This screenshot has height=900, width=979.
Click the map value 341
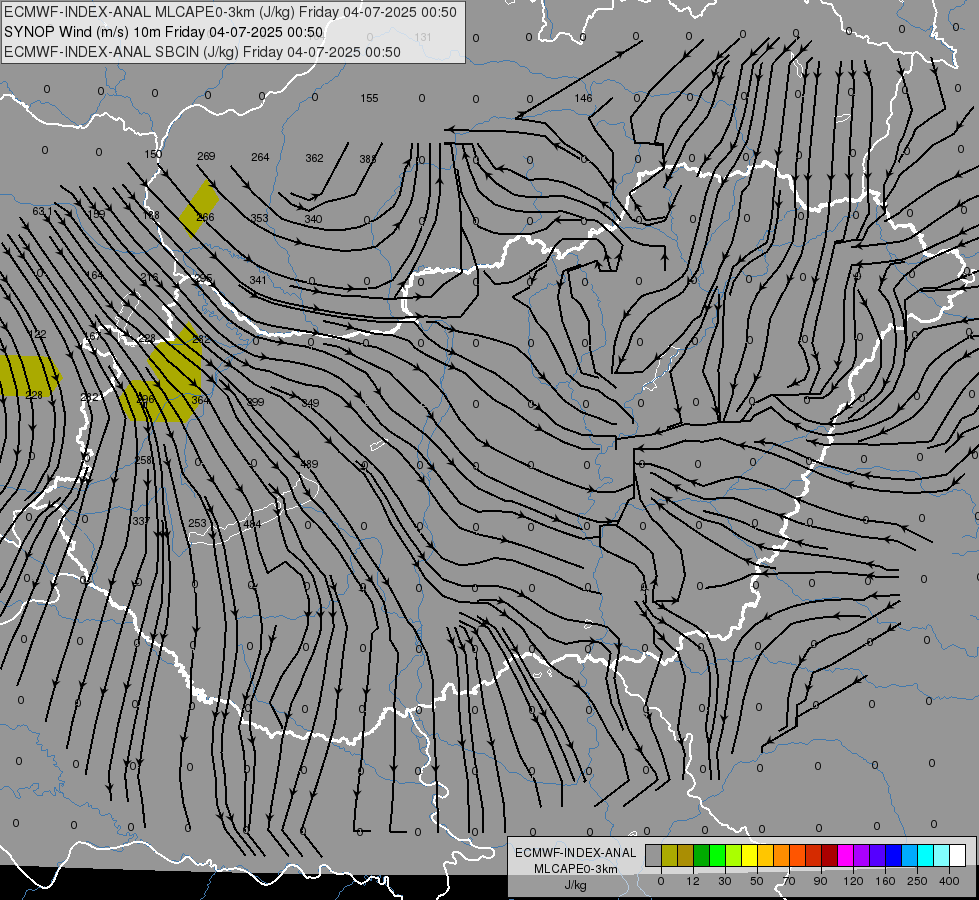pyautogui.click(x=258, y=280)
